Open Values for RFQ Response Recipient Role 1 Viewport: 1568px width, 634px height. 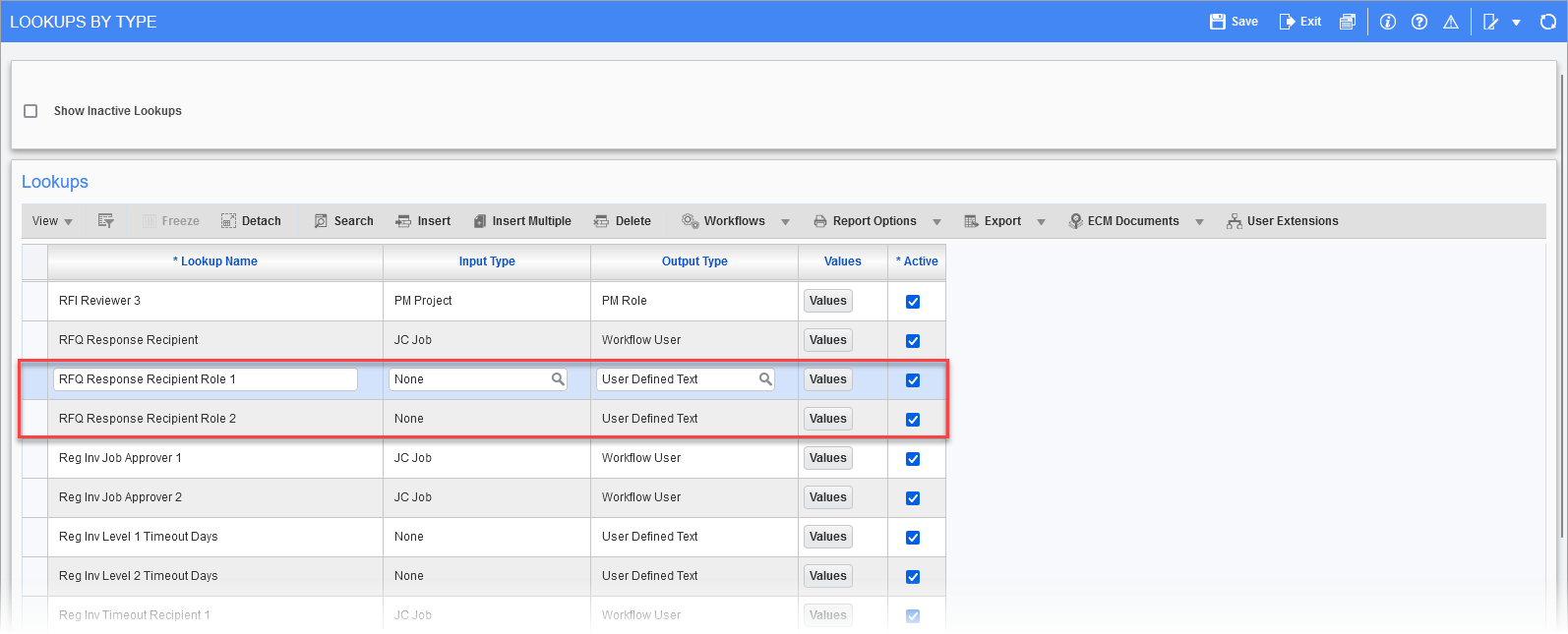[x=828, y=379]
